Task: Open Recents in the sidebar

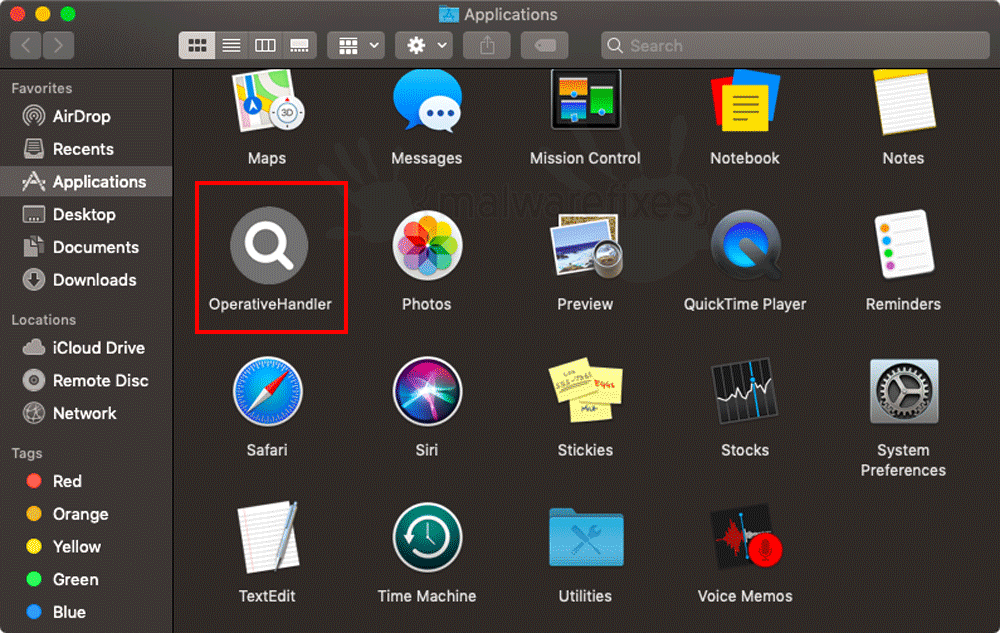Action: click(x=86, y=149)
